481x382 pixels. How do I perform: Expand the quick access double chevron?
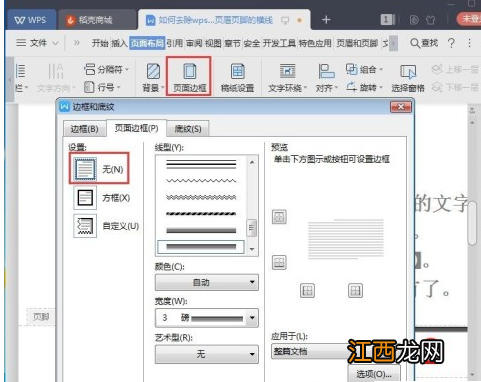pos(77,43)
